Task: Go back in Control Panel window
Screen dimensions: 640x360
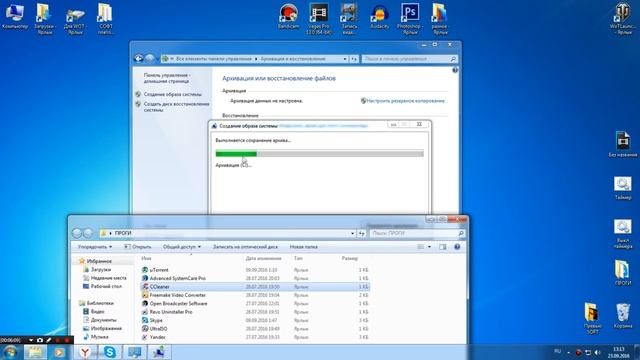Action: pos(138,59)
